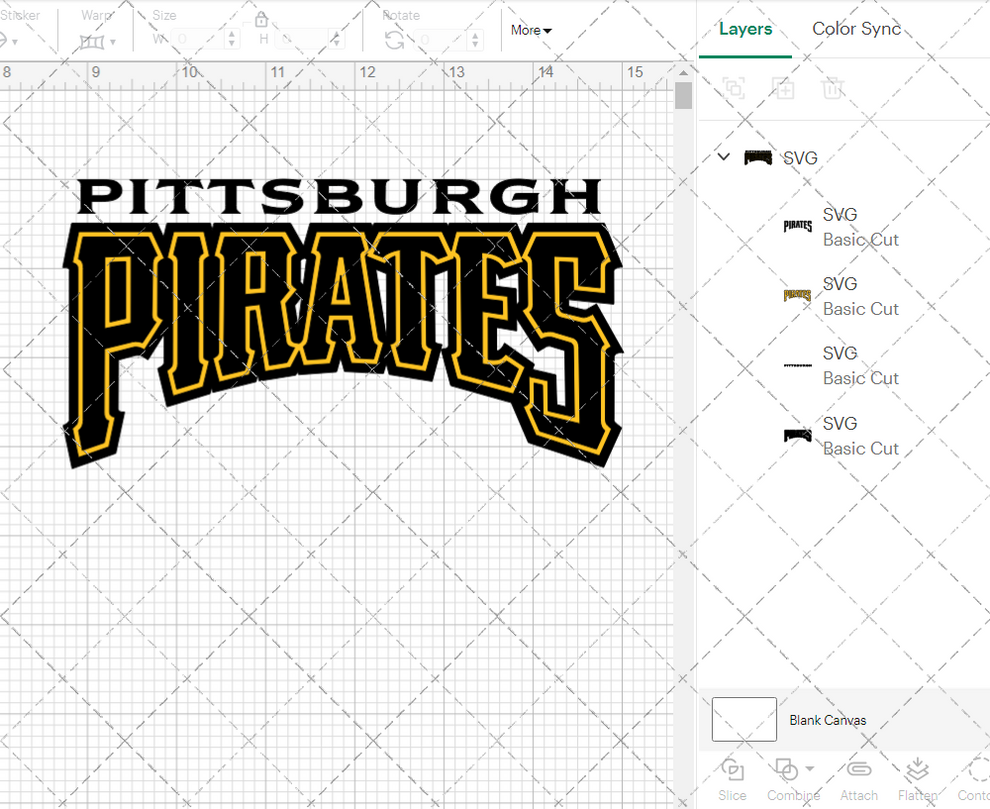Click the duplicate layer icon above the Layers panel
Screen dimensions: 990x809
coord(784,88)
